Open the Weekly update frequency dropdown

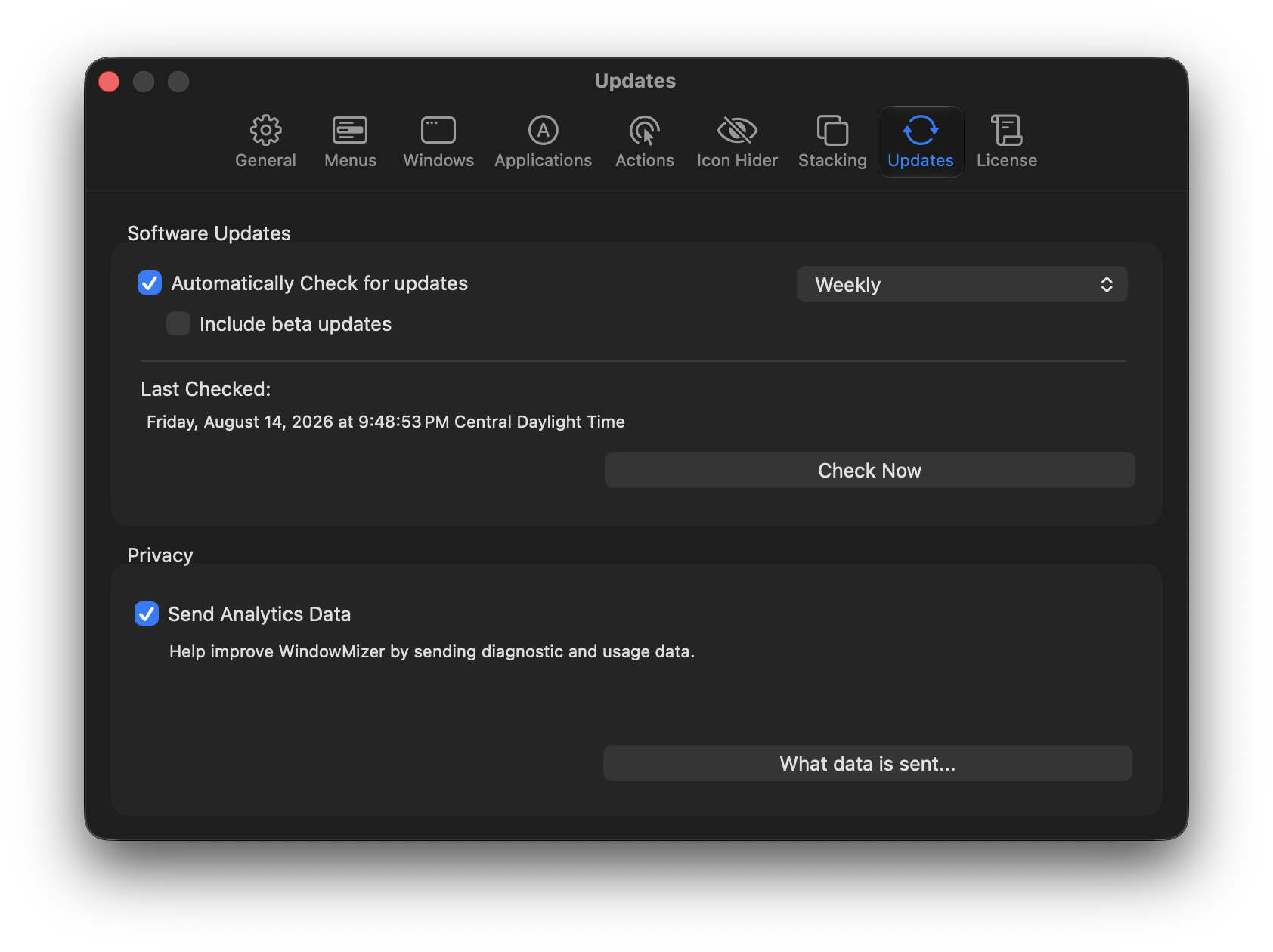click(x=962, y=284)
